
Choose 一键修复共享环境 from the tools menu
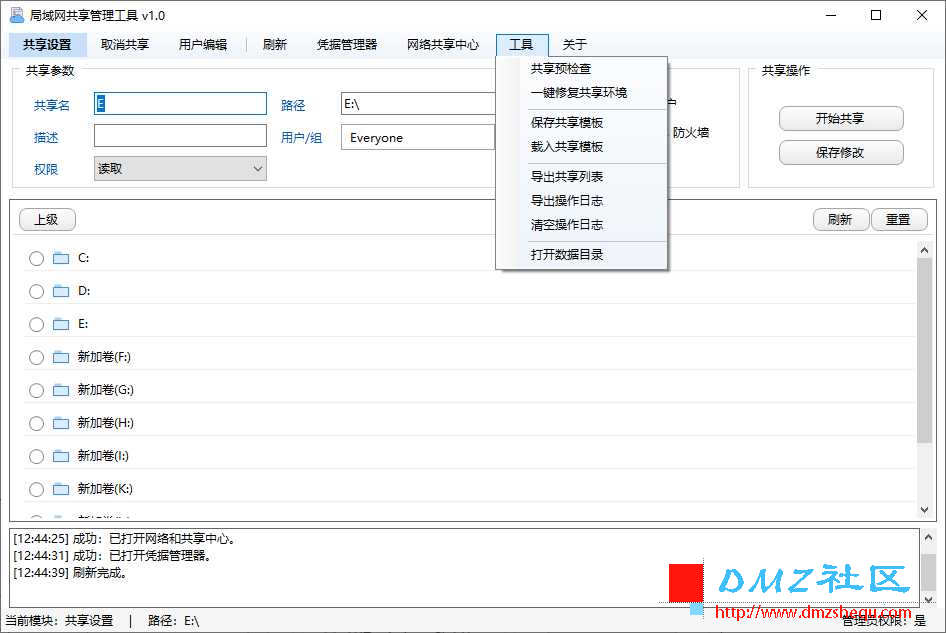(x=579, y=93)
